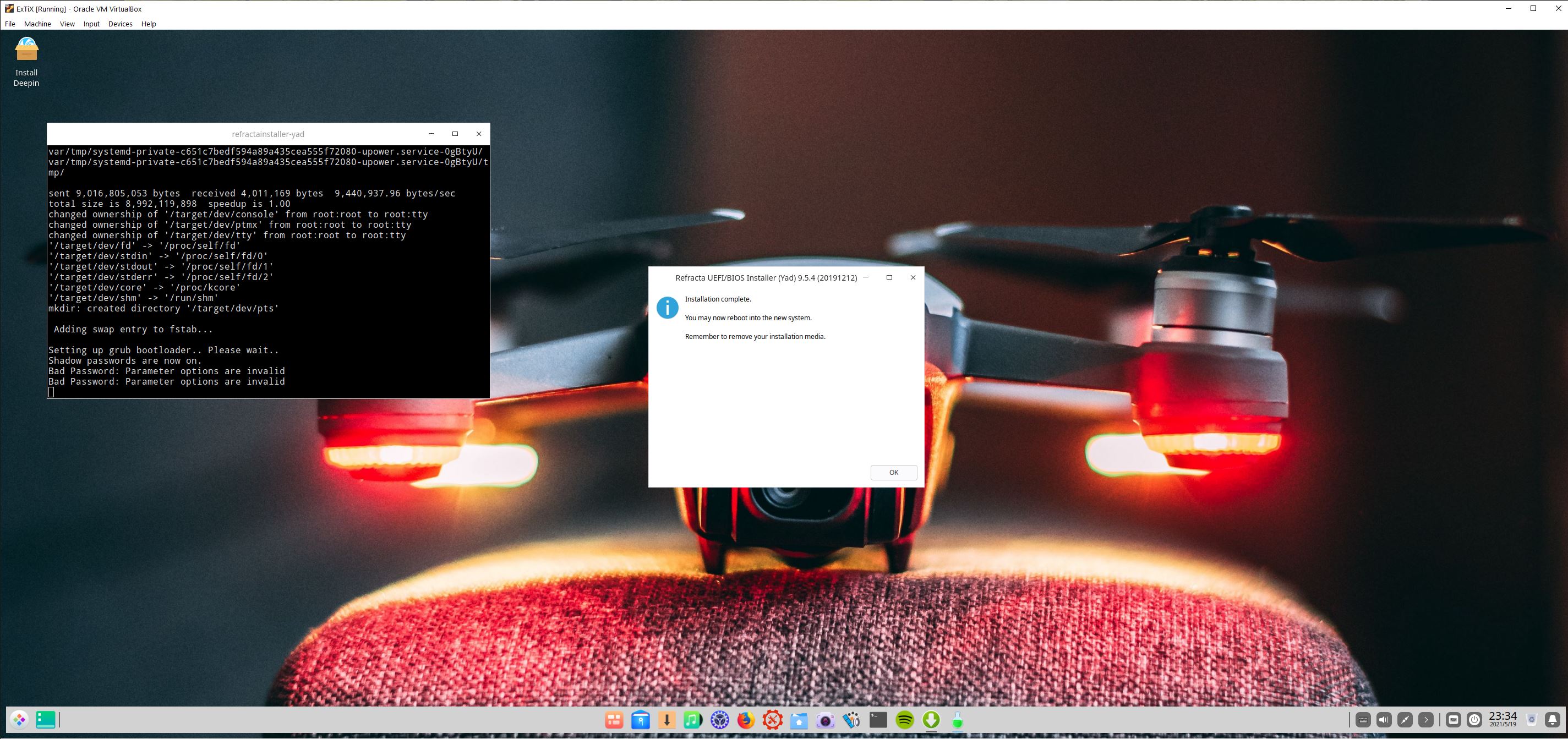1568x739 pixels.
Task: Click 'Shadow passwords are now on.' line
Action: click(125, 360)
